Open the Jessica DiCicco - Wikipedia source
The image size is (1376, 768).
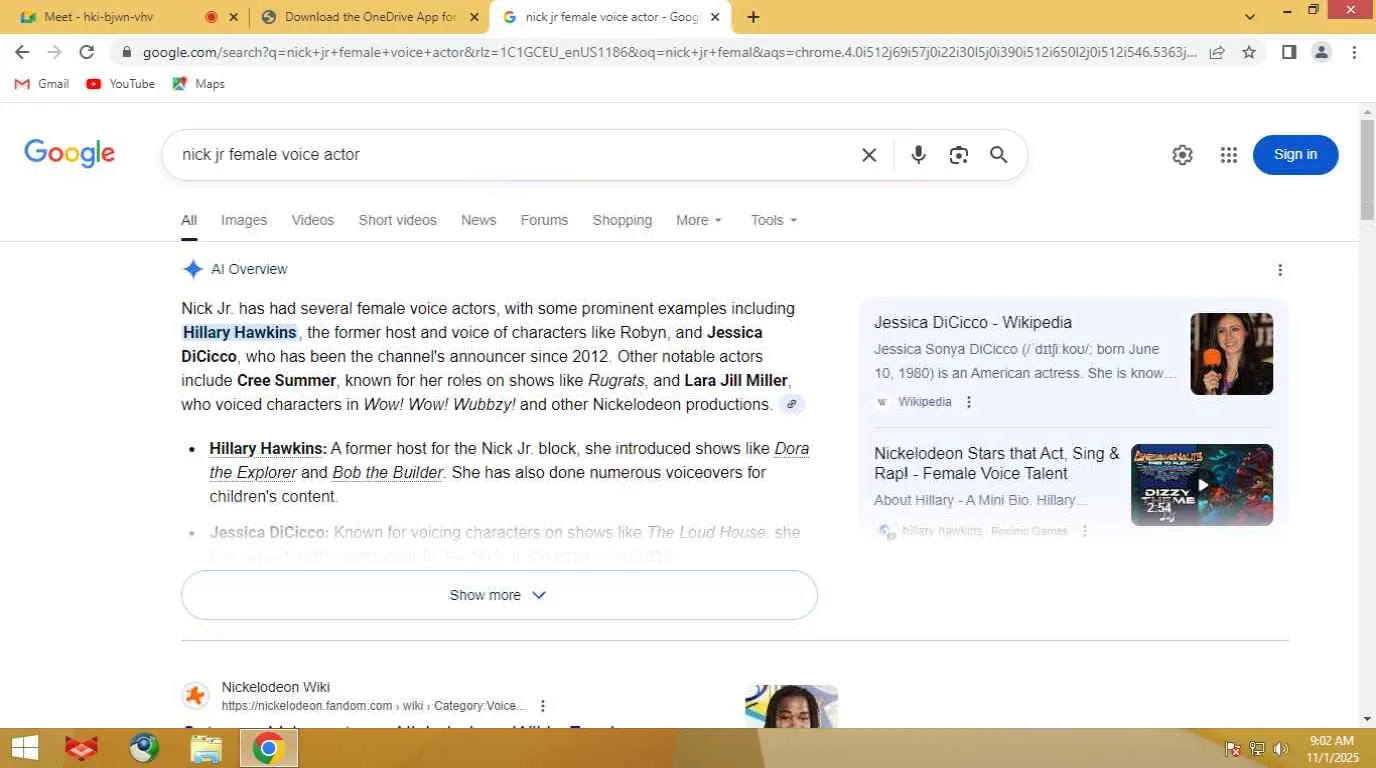[973, 322]
